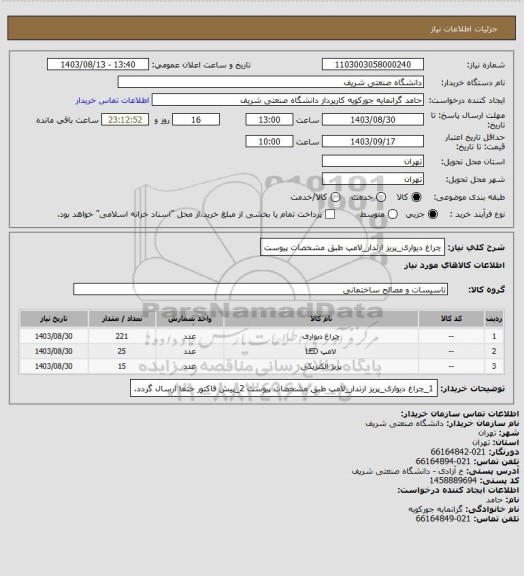Click the deadline hour field 13:00
The height and width of the screenshot is (576, 524).
pyautogui.click(x=269, y=120)
